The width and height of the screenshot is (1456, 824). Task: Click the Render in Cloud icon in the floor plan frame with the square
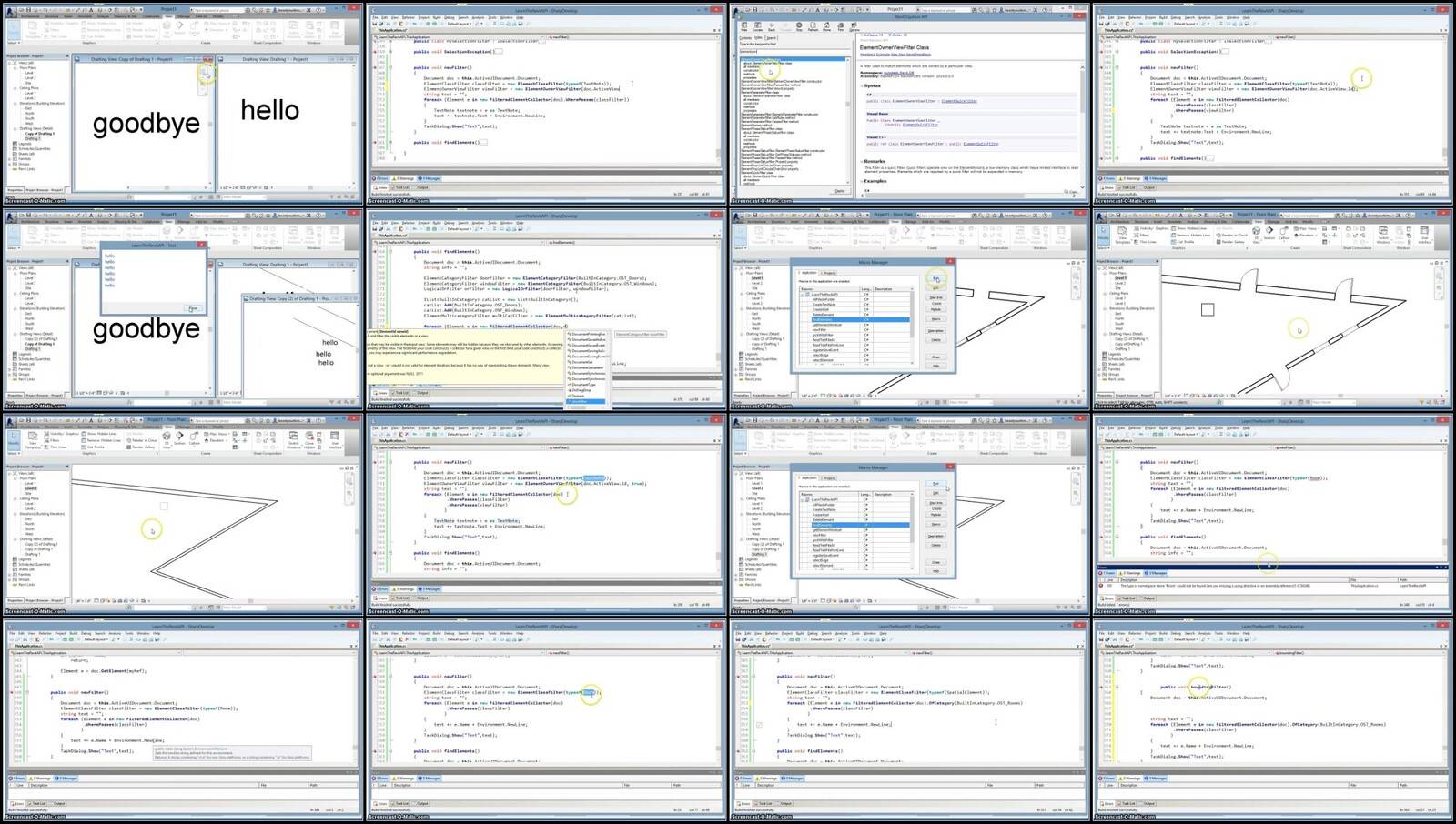pos(1218,235)
